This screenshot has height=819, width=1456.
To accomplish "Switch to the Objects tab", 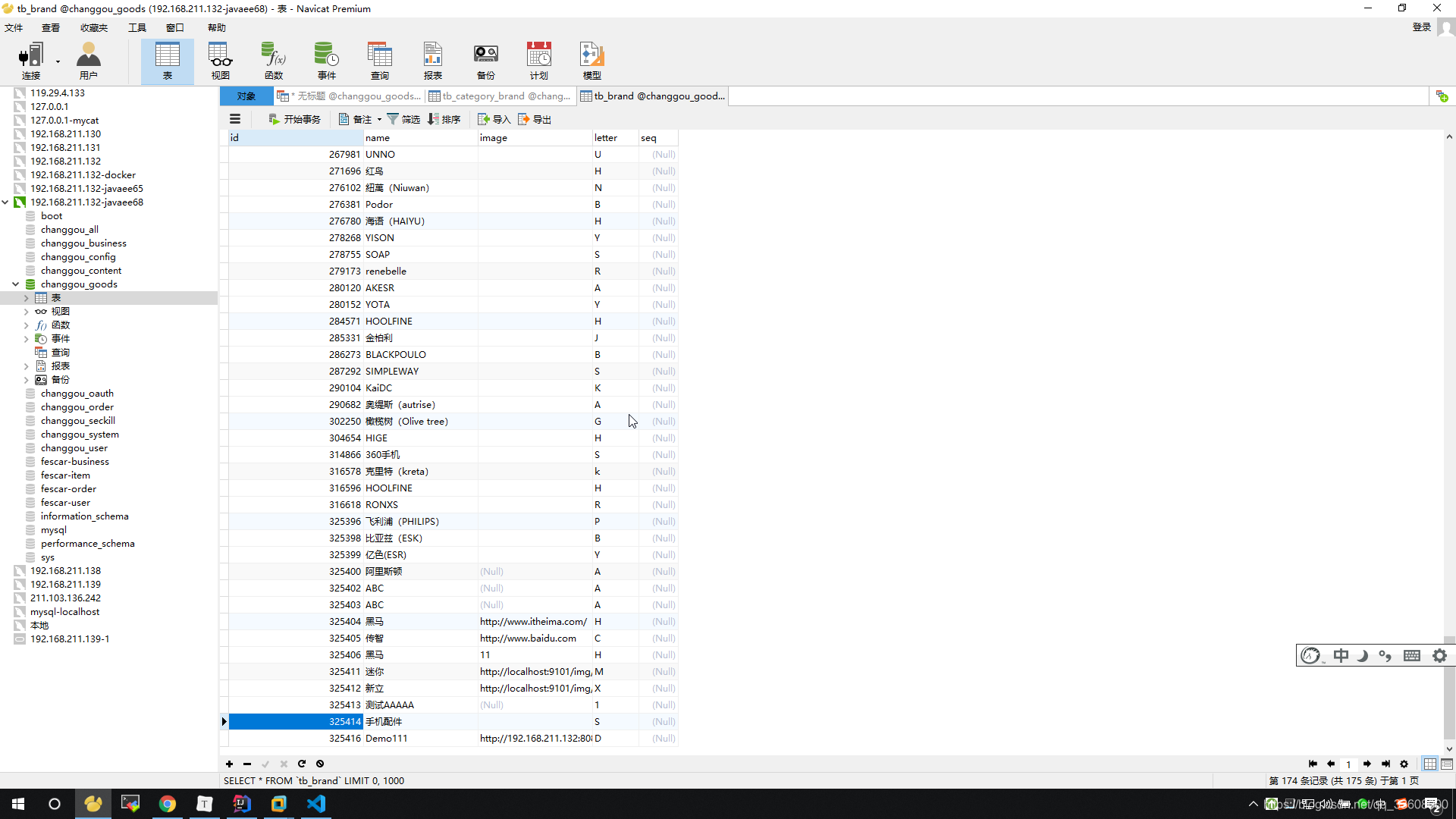I will tap(246, 96).
